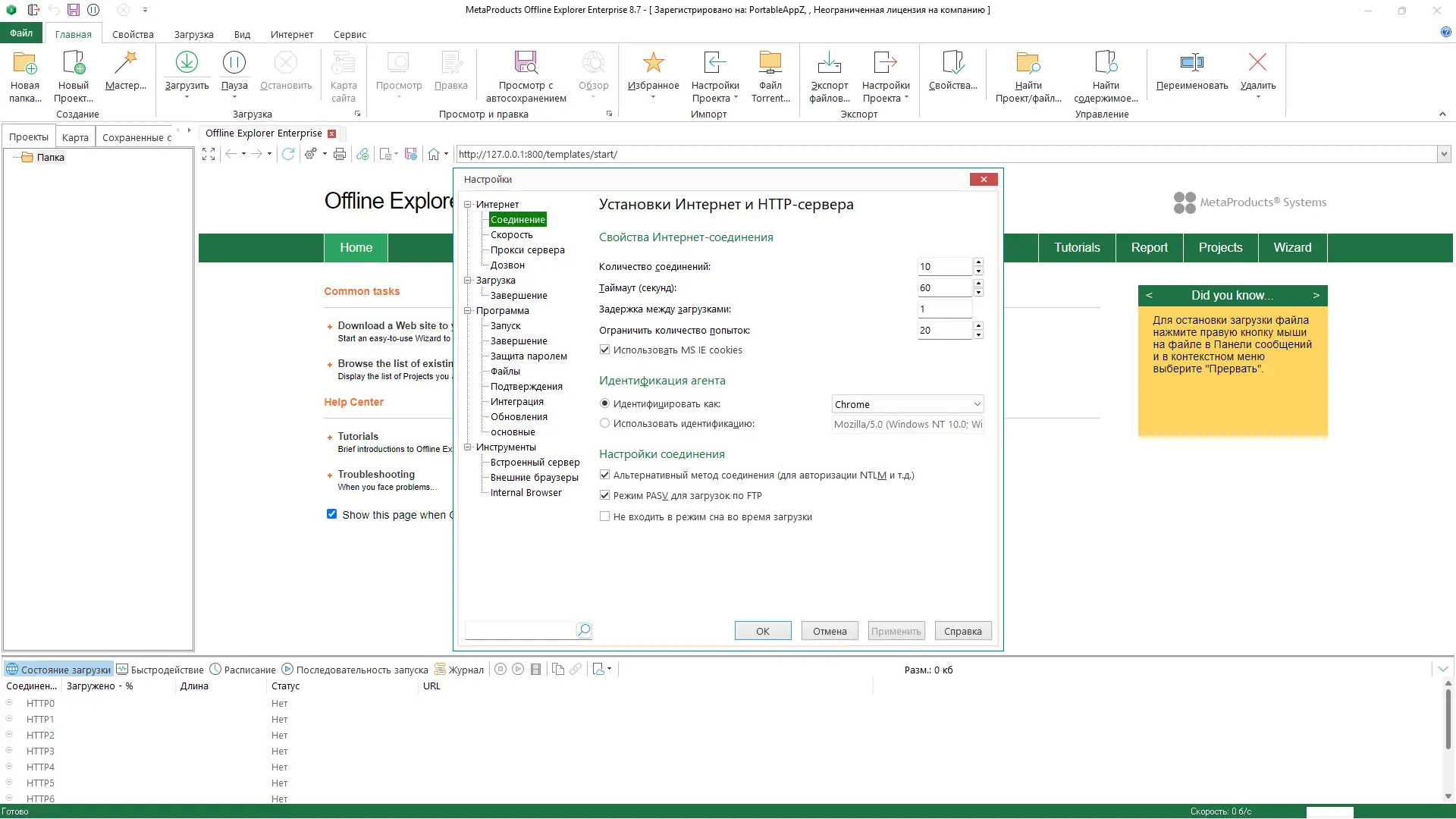Open the Сервис ribbon tab
The height and width of the screenshot is (819, 1456).
point(350,34)
